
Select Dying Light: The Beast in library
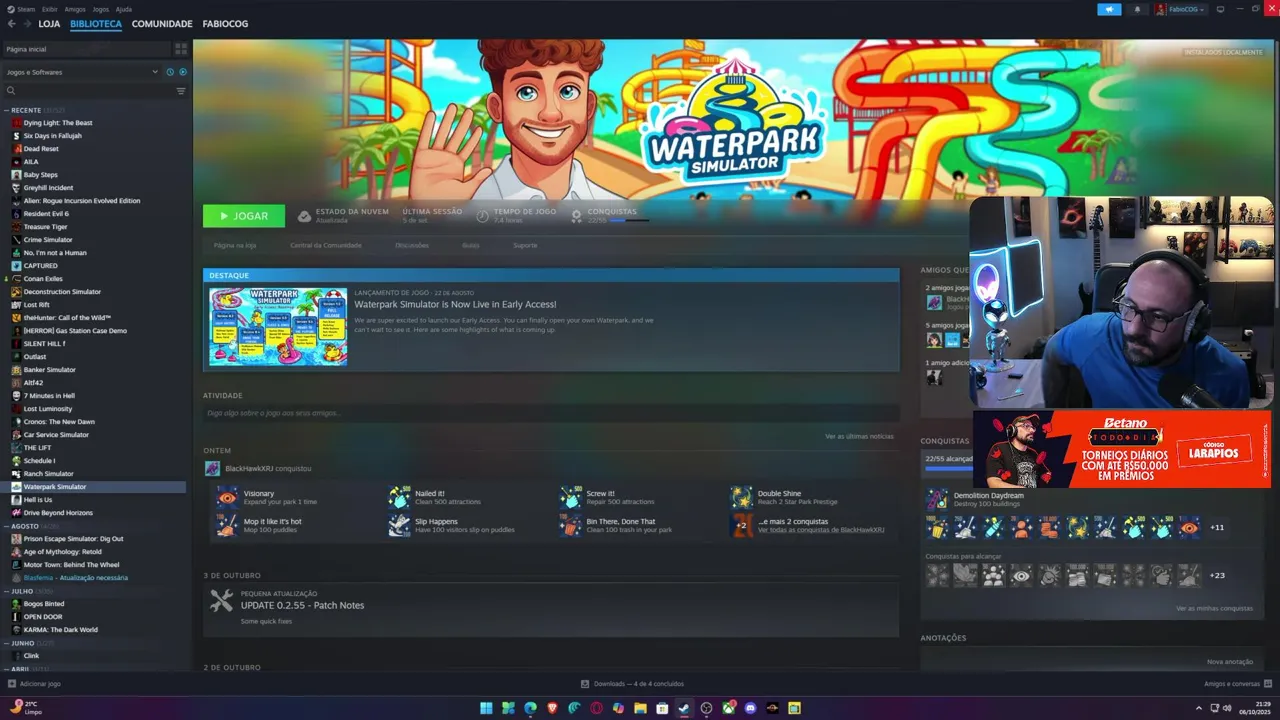click(58, 123)
